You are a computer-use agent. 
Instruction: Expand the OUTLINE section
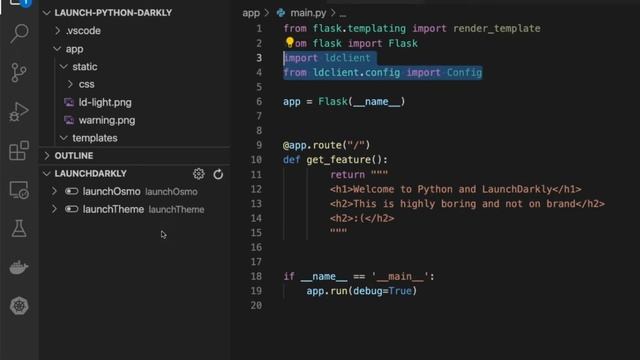47,156
